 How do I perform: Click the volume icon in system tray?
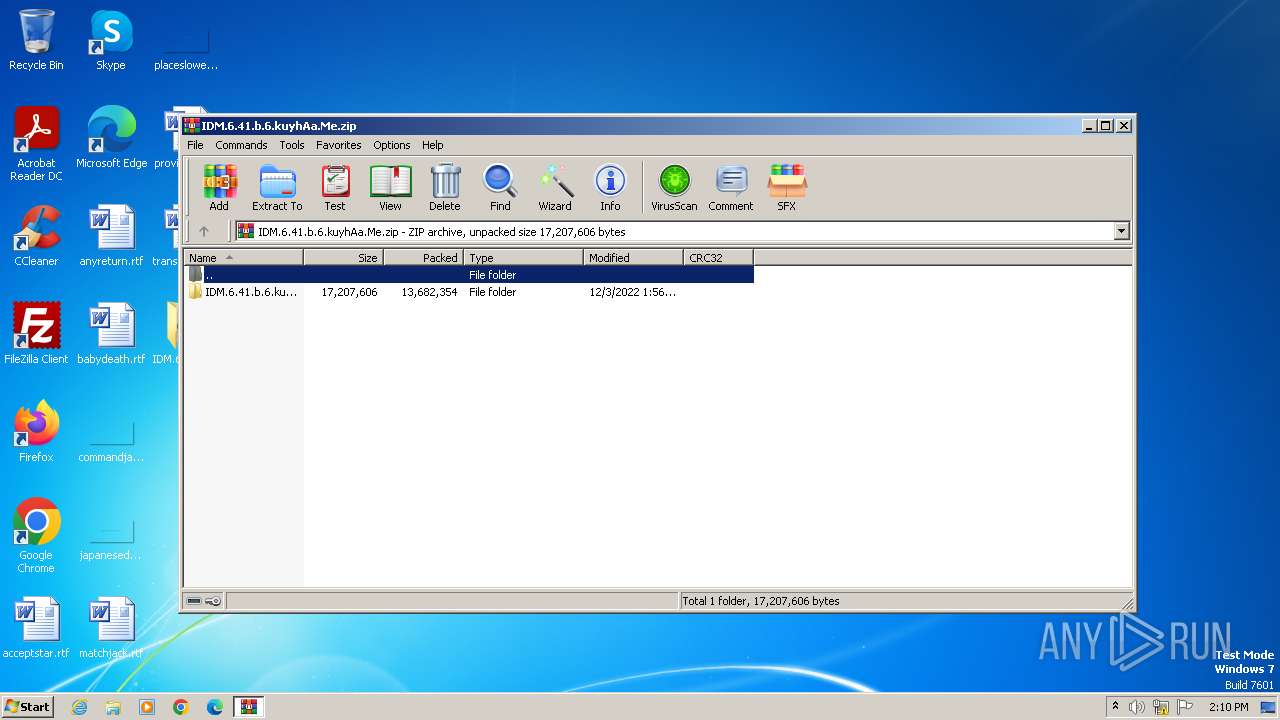(x=1137, y=707)
